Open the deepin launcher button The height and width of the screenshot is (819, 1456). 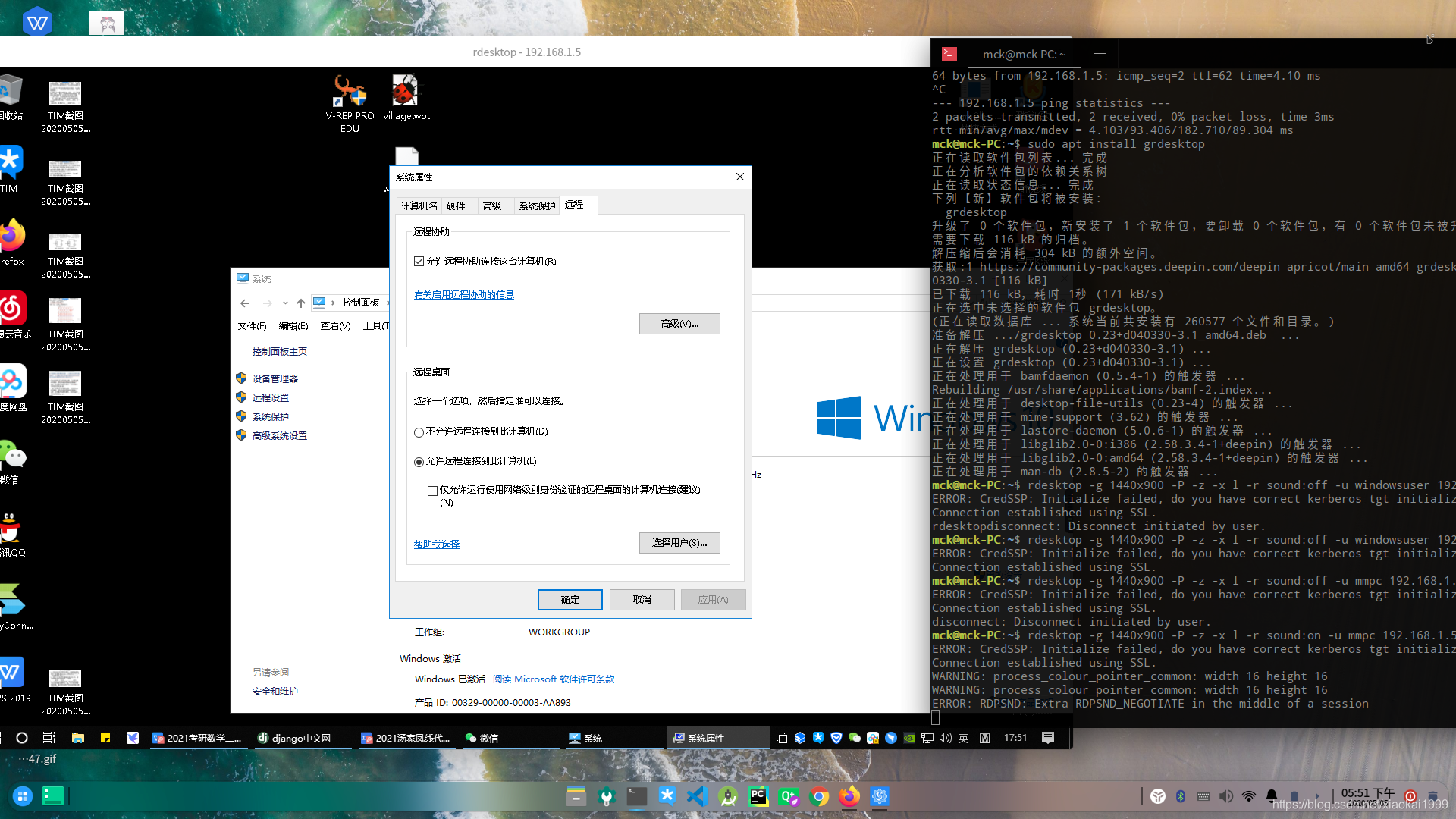(x=23, y=796)
